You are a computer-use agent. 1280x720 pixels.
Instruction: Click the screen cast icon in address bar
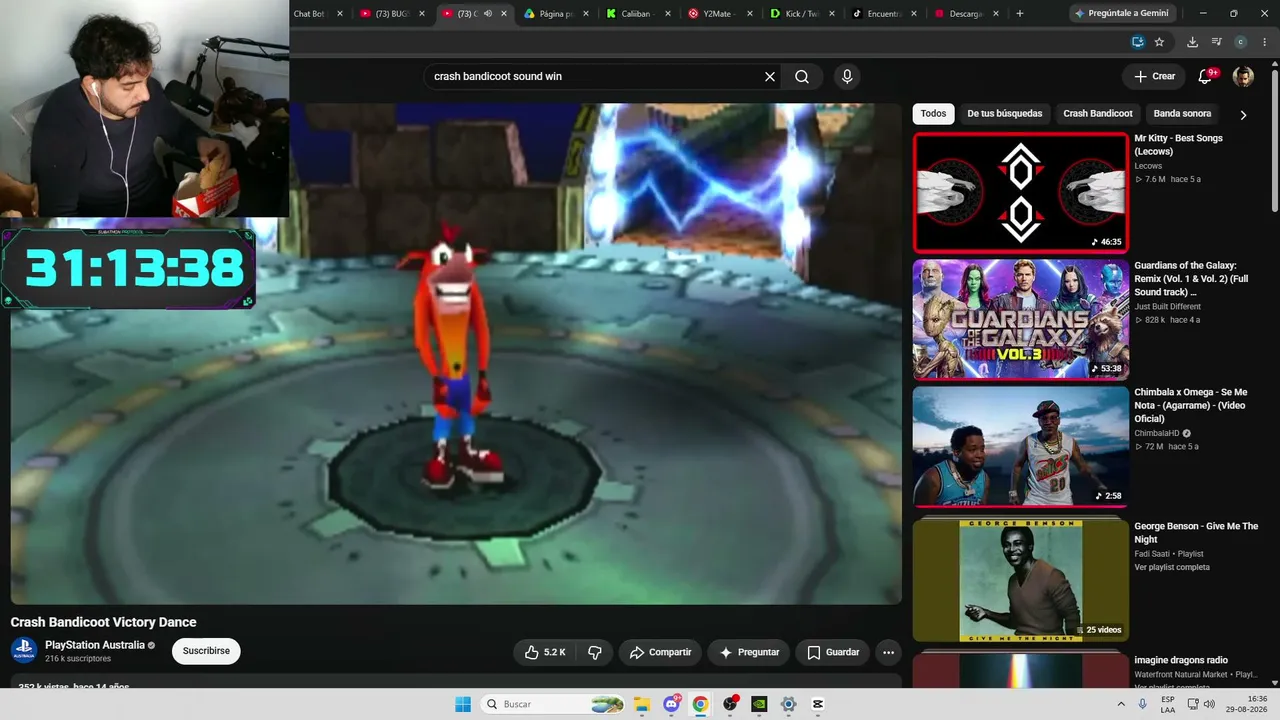(x=1138, y=42)
